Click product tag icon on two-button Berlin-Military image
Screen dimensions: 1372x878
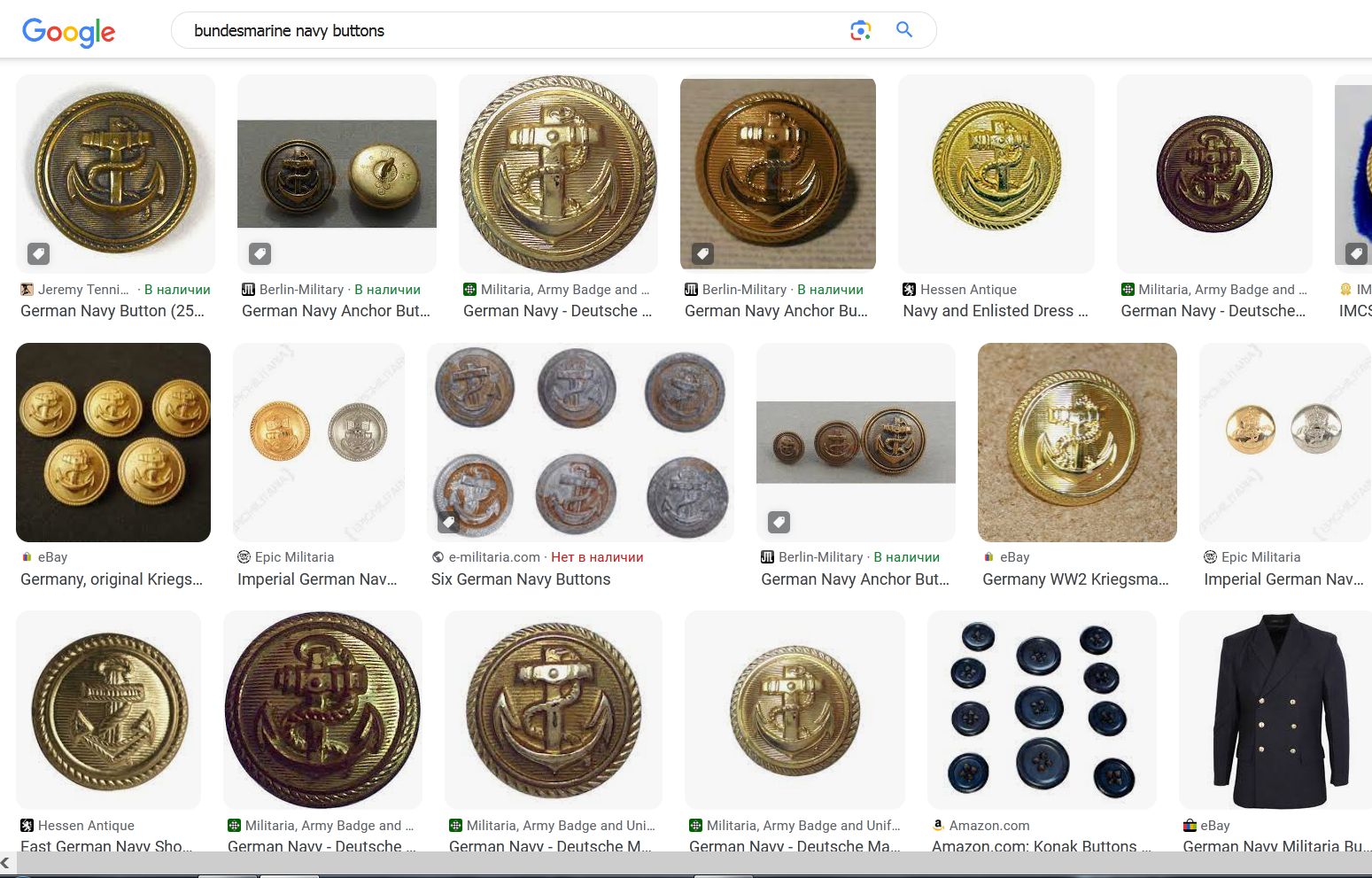tap(260, 253)
